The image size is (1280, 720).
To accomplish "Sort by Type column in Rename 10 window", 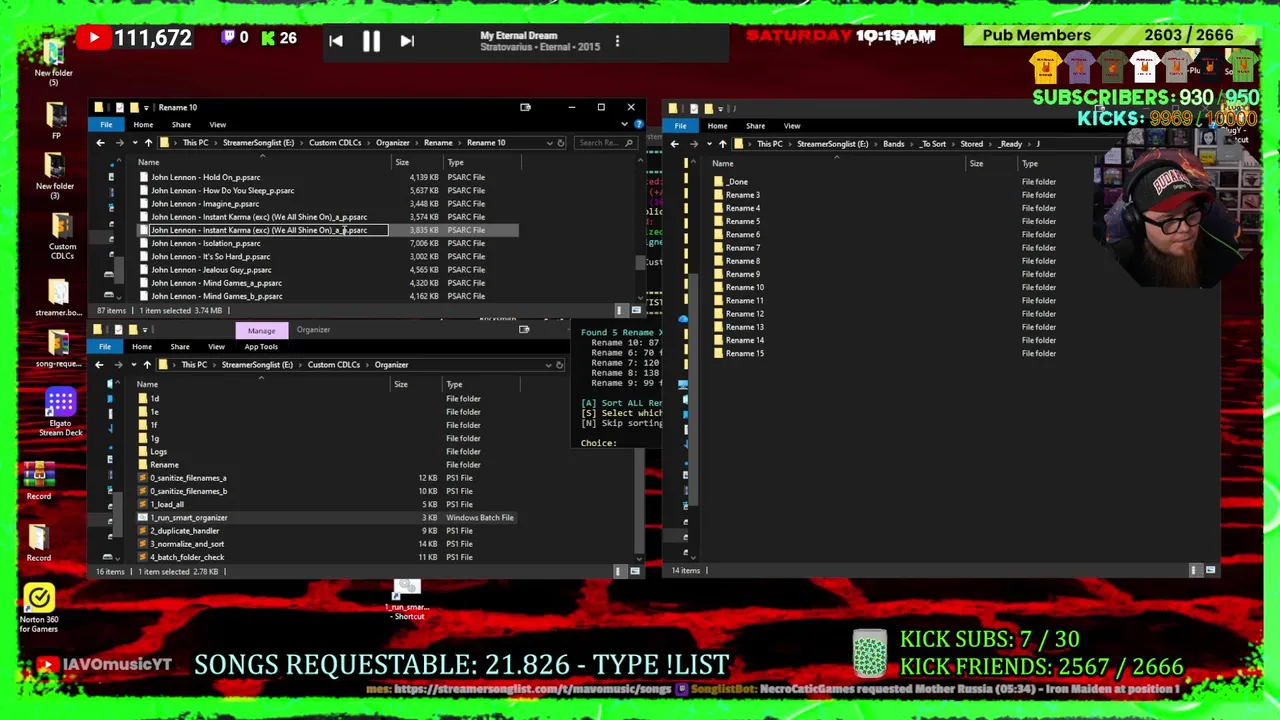I will (x=455, y=162).
